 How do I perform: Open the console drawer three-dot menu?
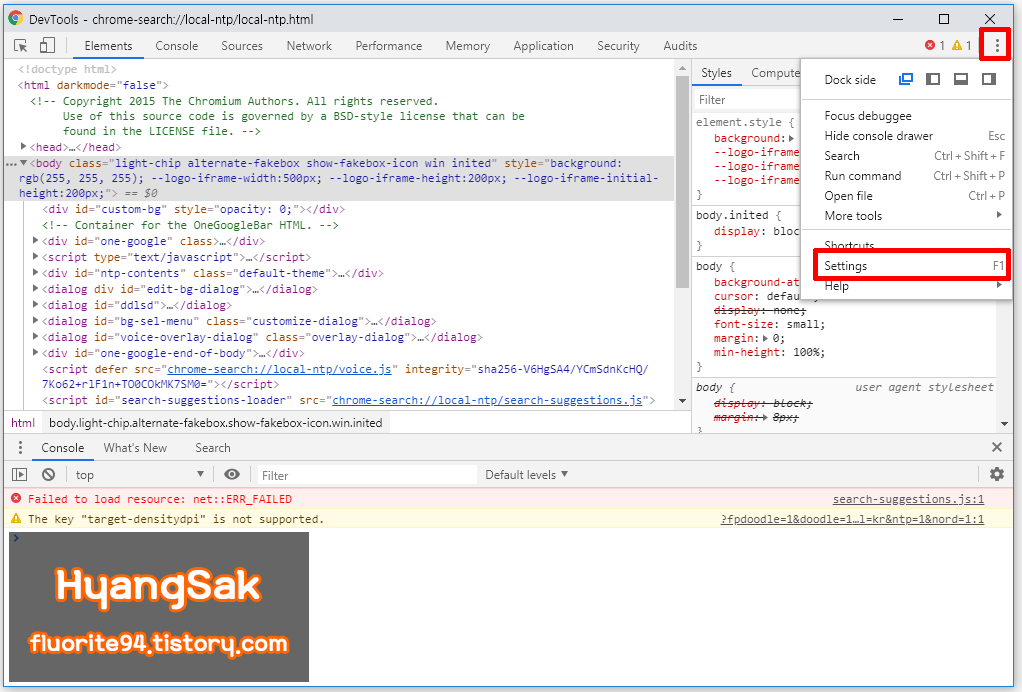pos(20,448)
